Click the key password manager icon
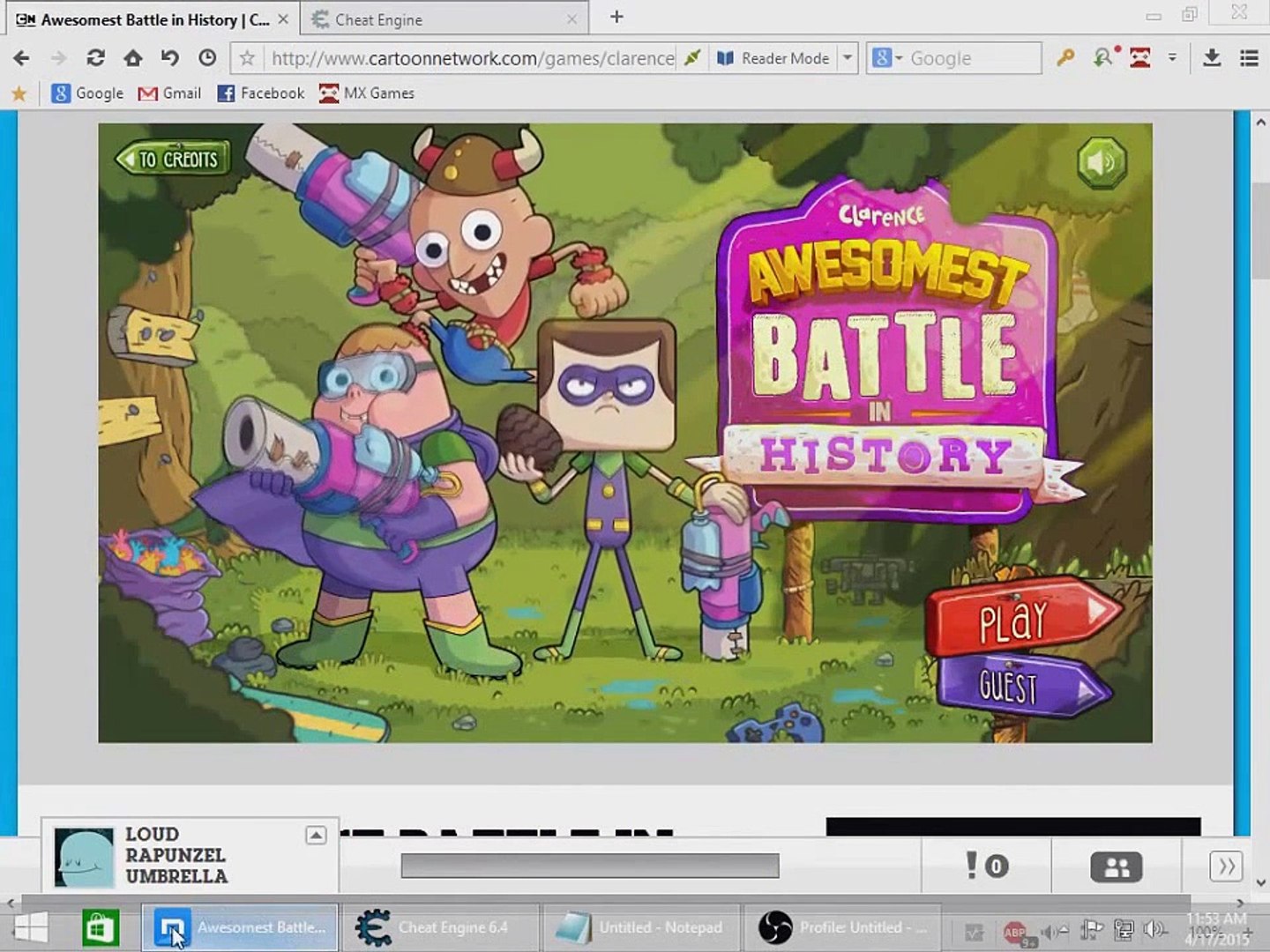This screenshot has width=1270, height=952. click(x=1065, y=58)
